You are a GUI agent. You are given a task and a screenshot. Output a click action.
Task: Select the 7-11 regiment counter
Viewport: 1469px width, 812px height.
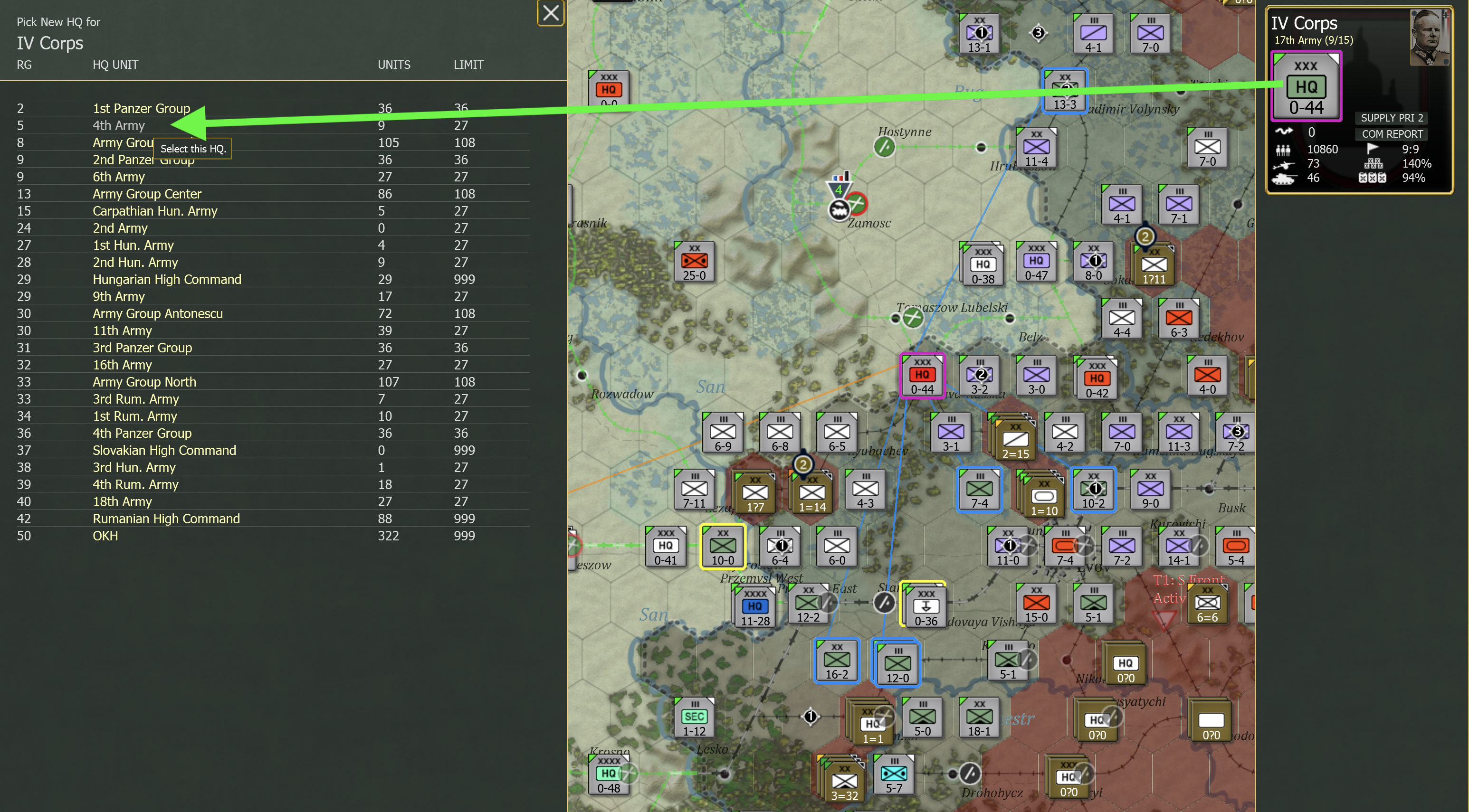(694, 489)
